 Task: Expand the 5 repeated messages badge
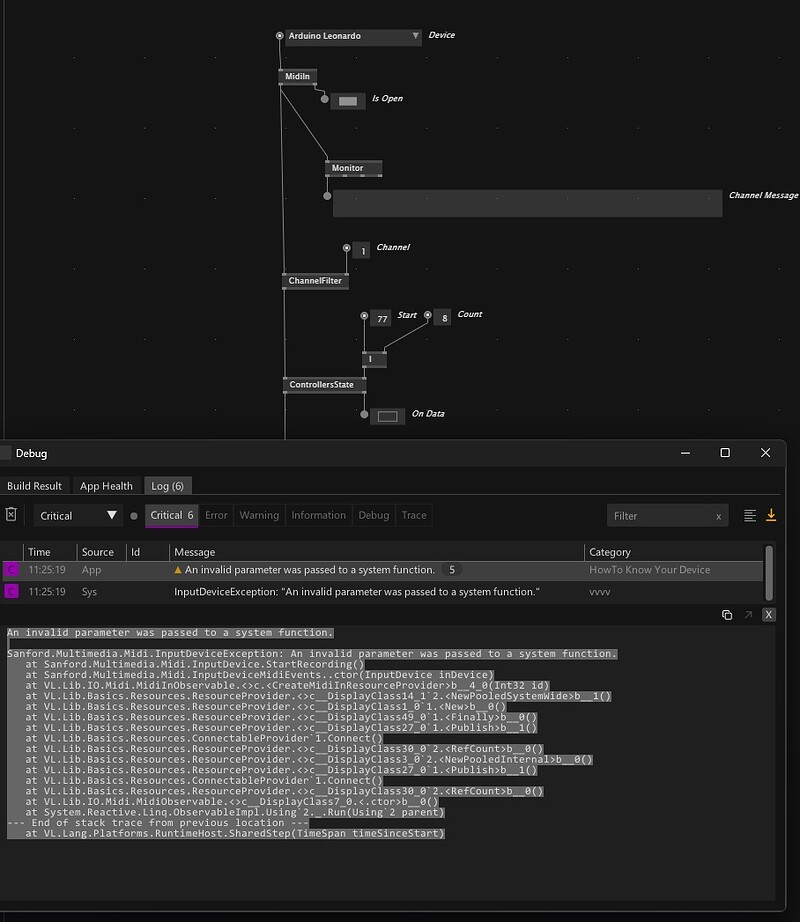(x=452, y=570)
